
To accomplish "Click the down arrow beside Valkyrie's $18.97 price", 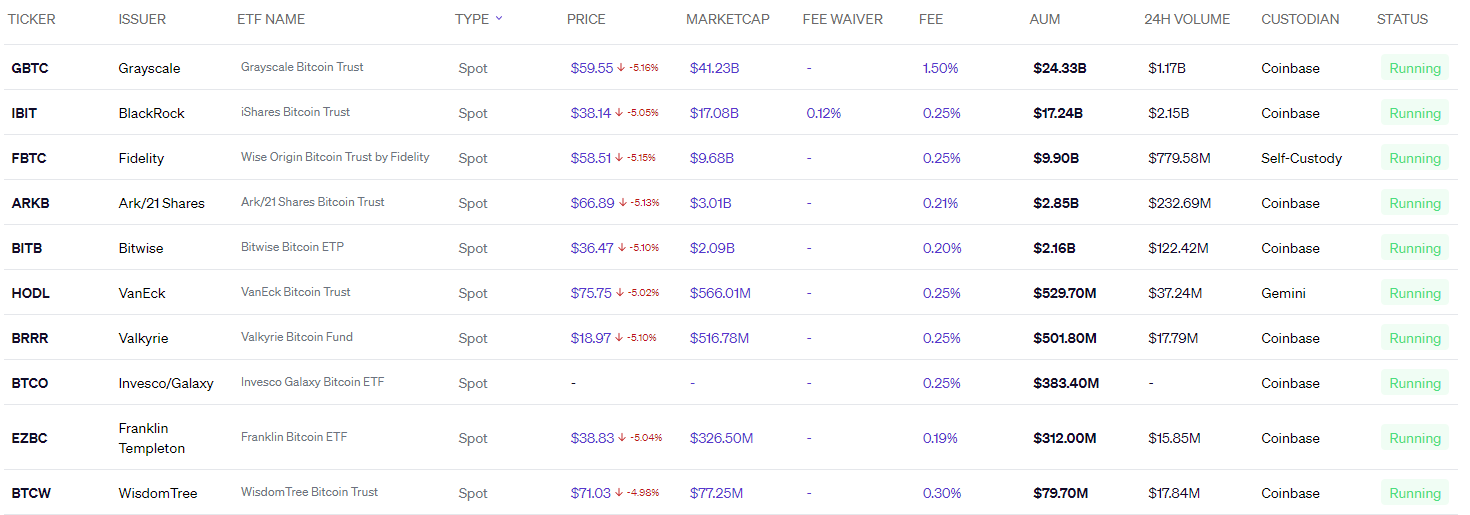I will 620,338.
